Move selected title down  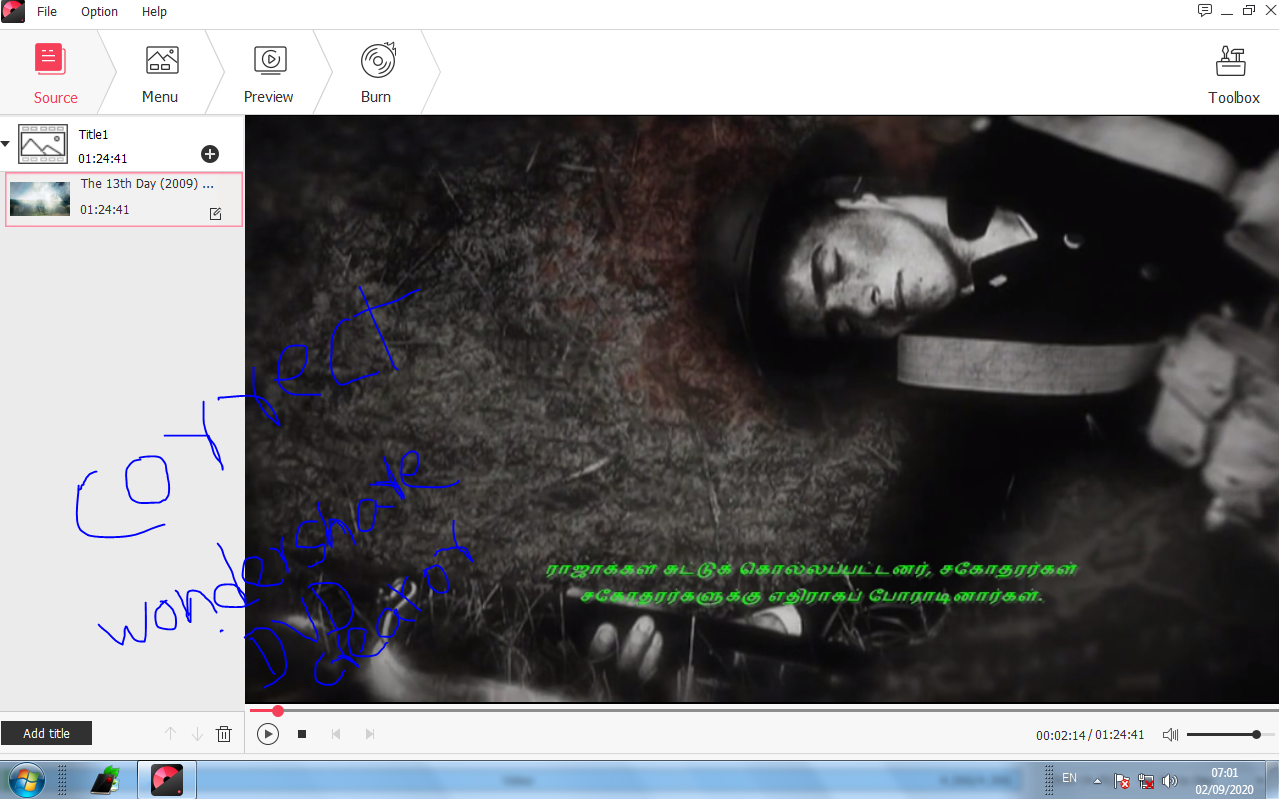click(x=197, y=734)
